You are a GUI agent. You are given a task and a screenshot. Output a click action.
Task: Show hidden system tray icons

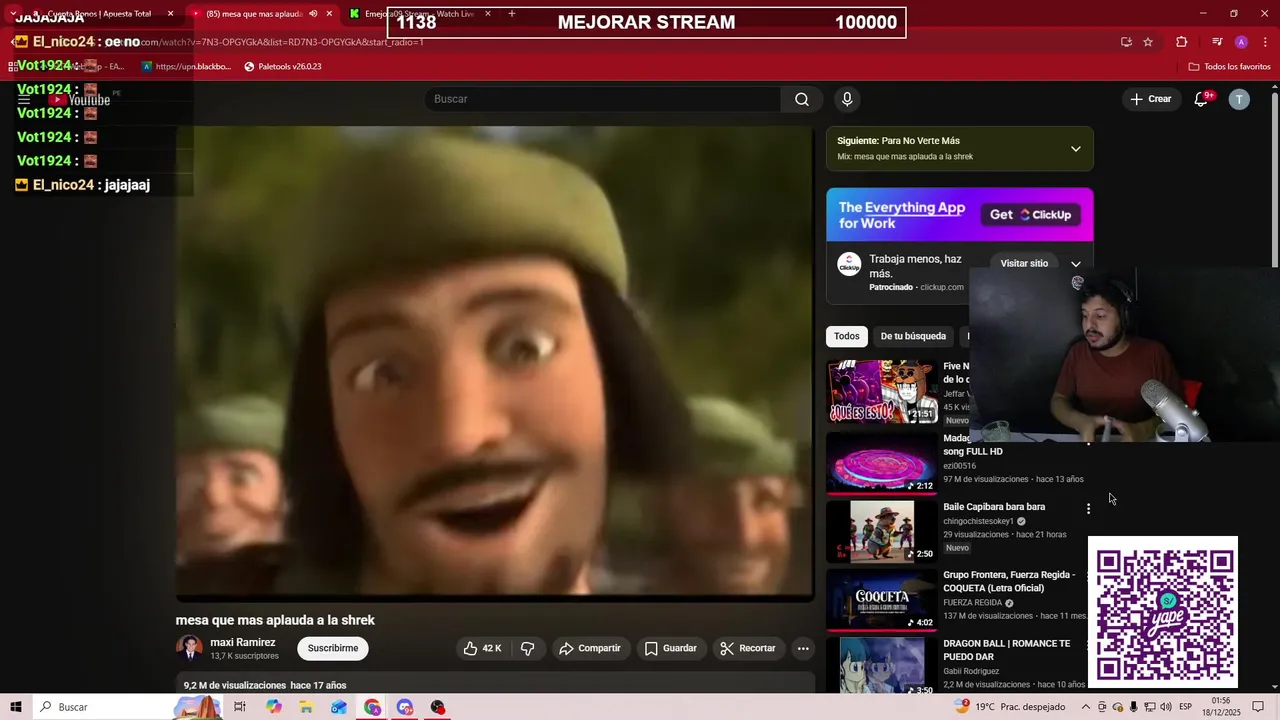point(1086,707)
